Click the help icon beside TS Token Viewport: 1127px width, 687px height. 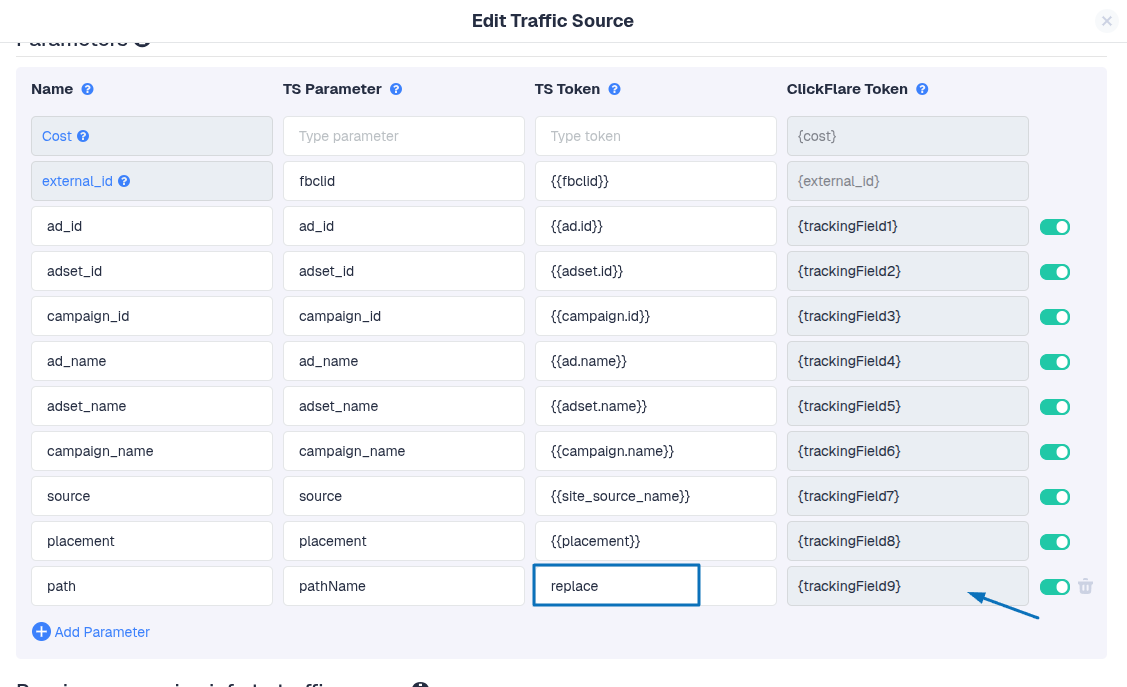614,89
